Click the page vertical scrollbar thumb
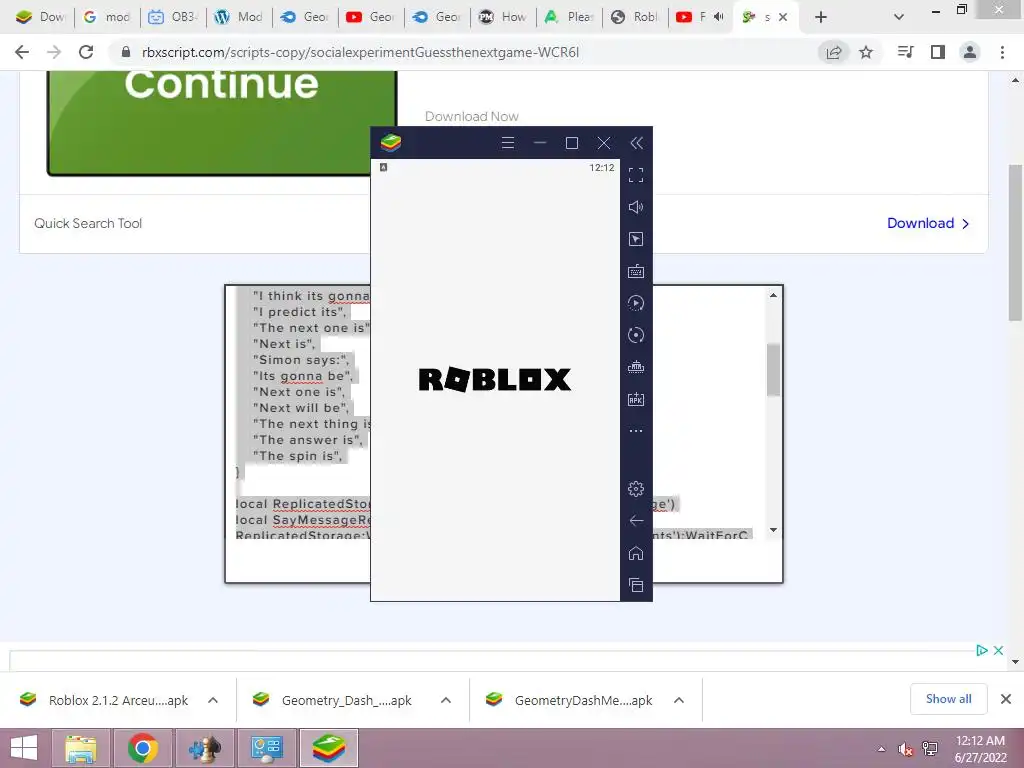The image size is (1024, 768). pos(1015,242)
